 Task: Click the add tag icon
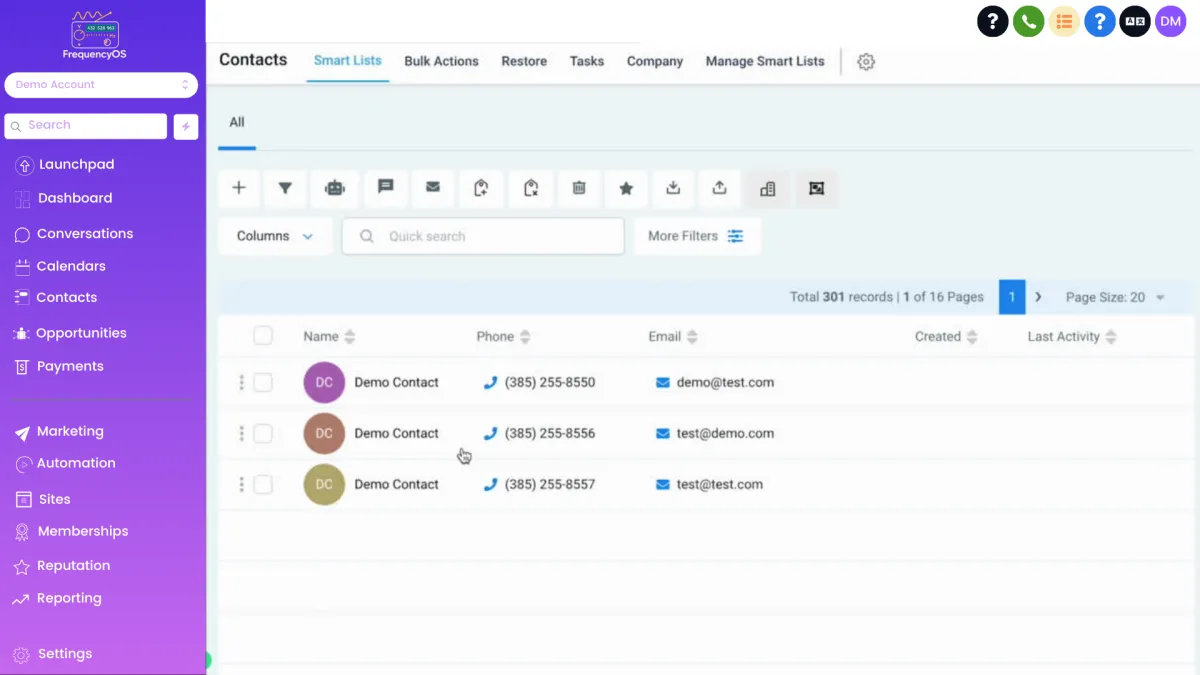tap(481, 188)
